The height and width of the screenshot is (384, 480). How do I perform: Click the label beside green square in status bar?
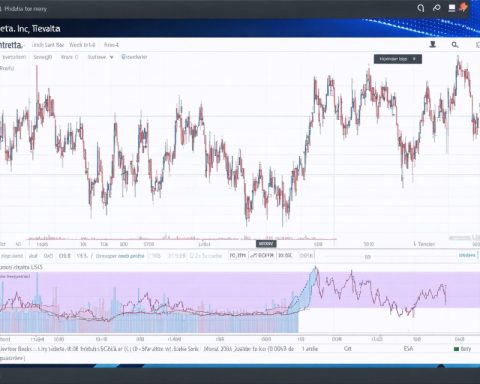(466, 349)
